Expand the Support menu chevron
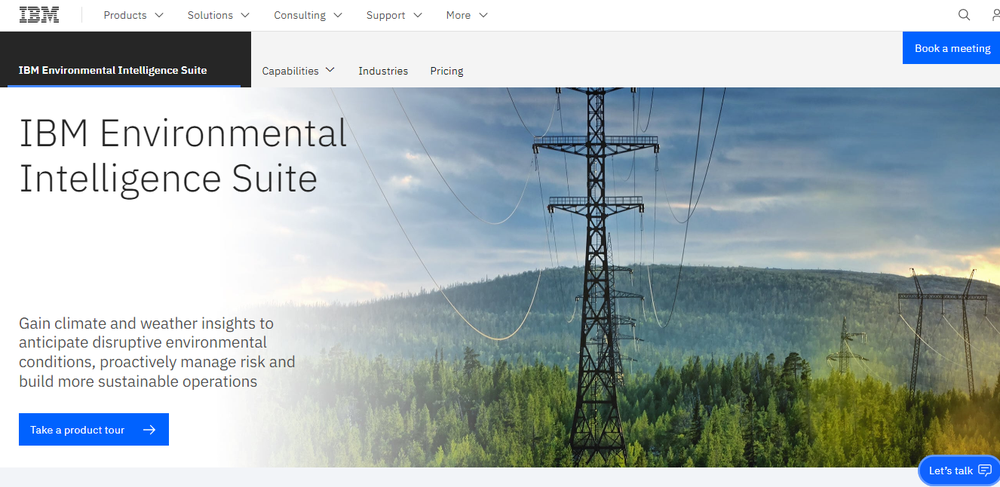 [417, 15]
